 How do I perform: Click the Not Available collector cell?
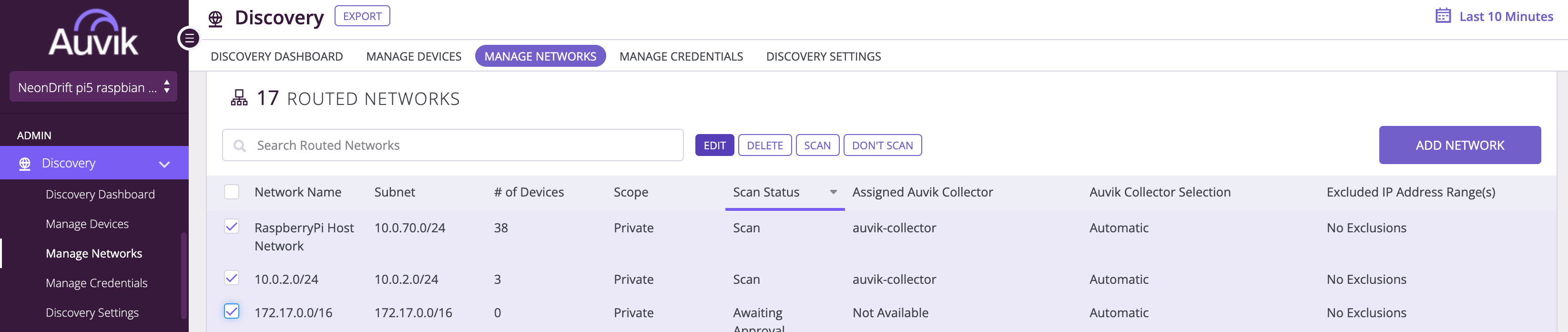[890, 312]
